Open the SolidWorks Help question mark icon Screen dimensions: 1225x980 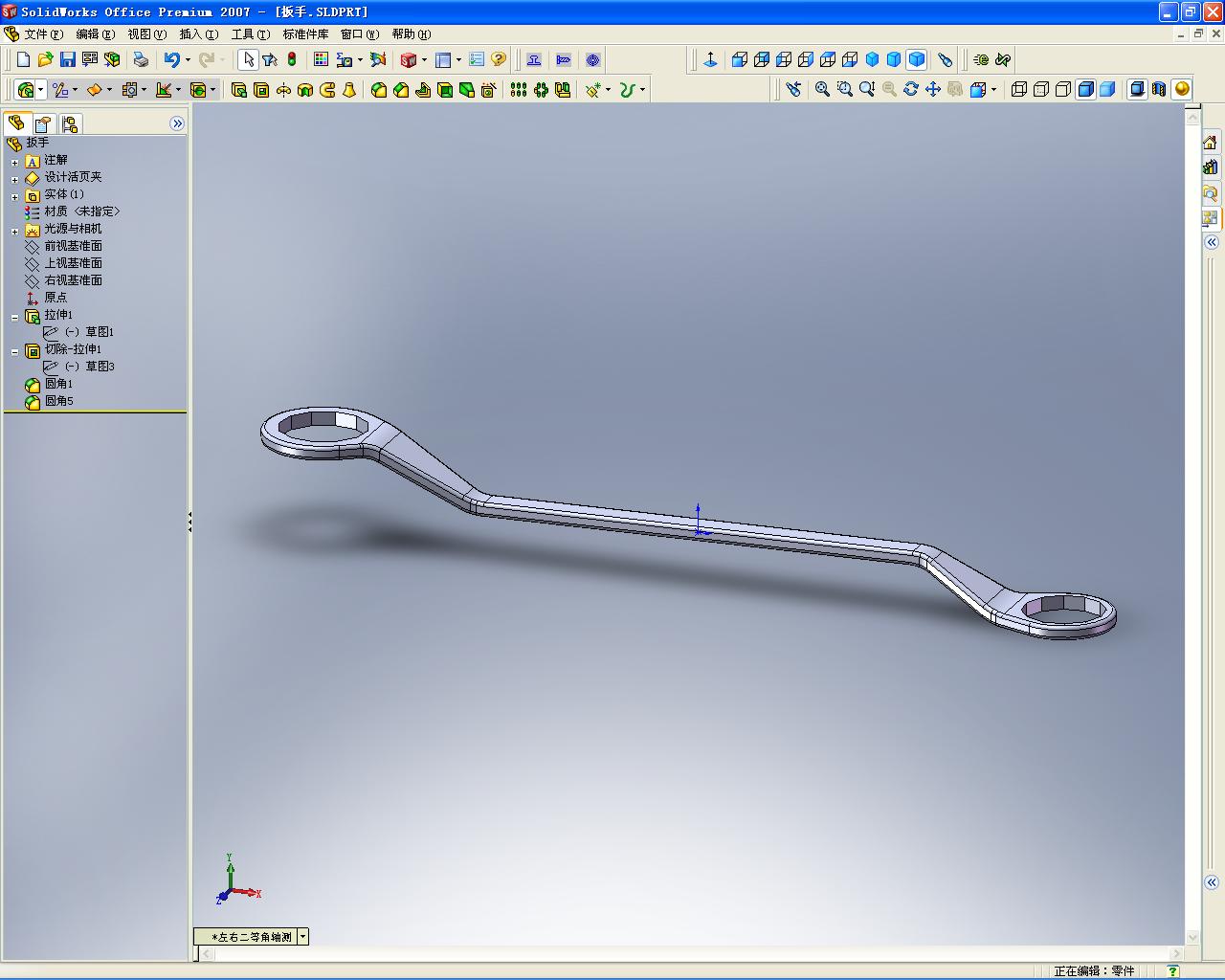click(x=499, y=59)
